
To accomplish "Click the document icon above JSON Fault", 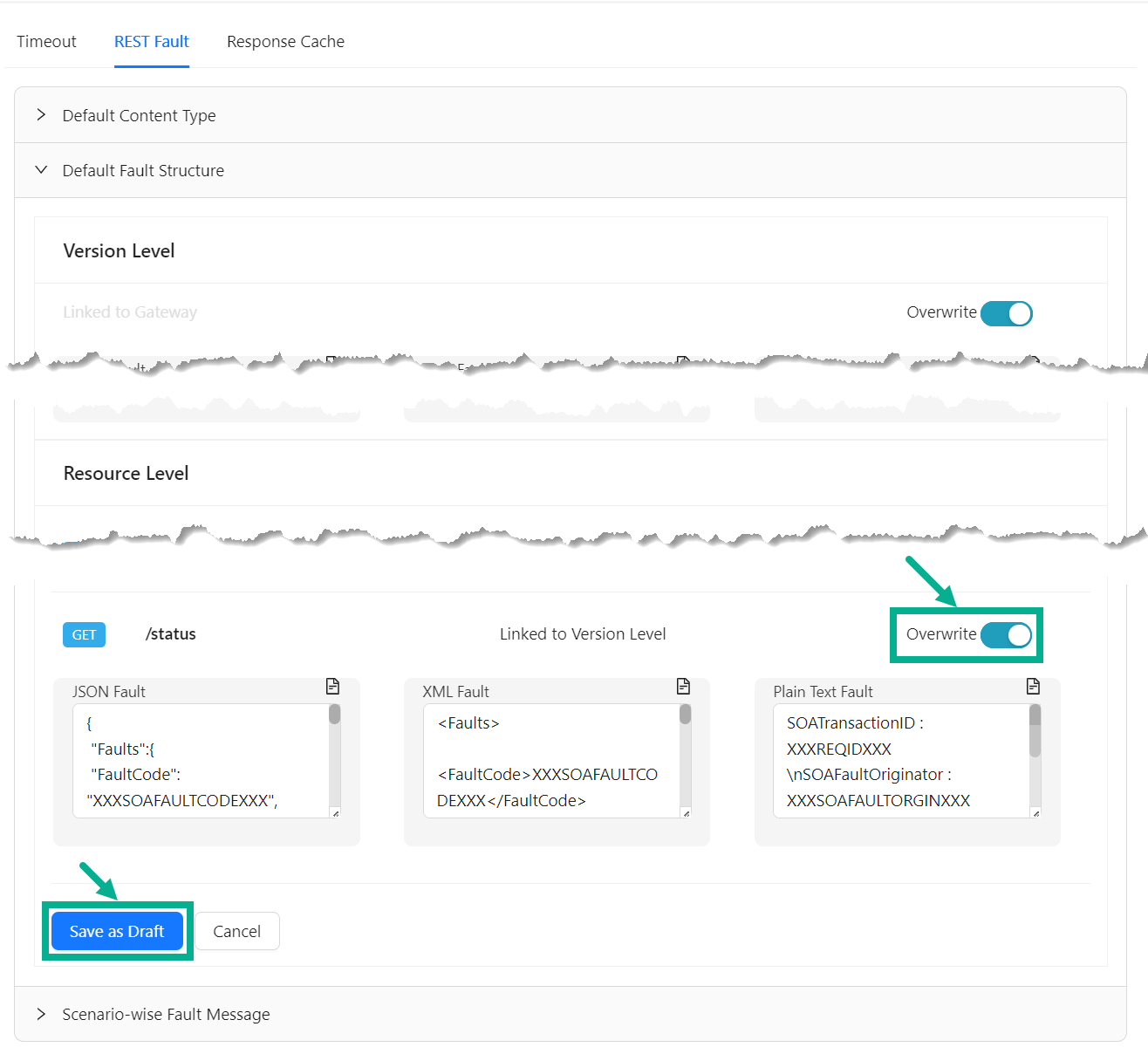I will tap(332, 687).
